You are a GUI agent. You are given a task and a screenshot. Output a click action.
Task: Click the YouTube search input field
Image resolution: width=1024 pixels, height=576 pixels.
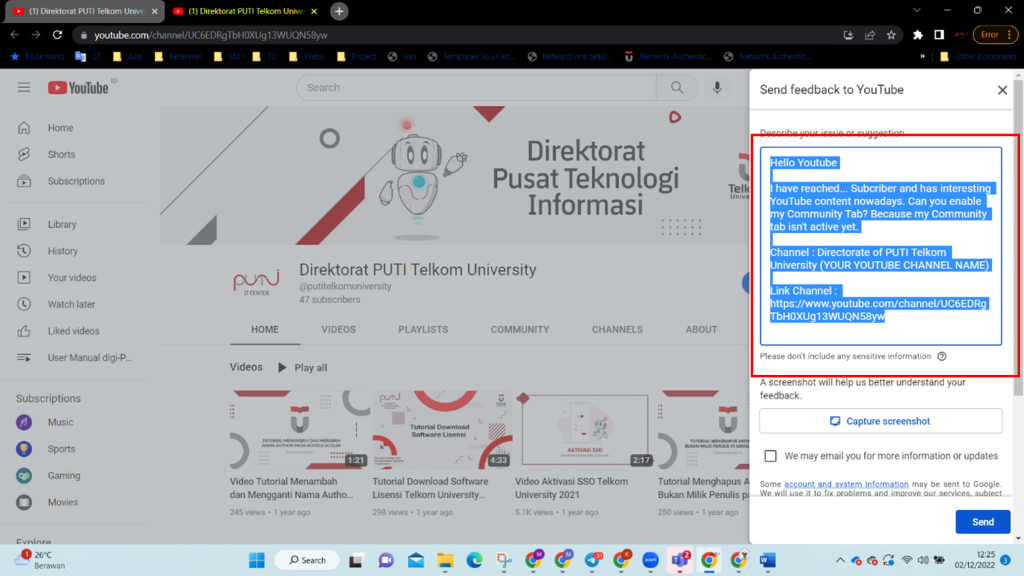476,88
